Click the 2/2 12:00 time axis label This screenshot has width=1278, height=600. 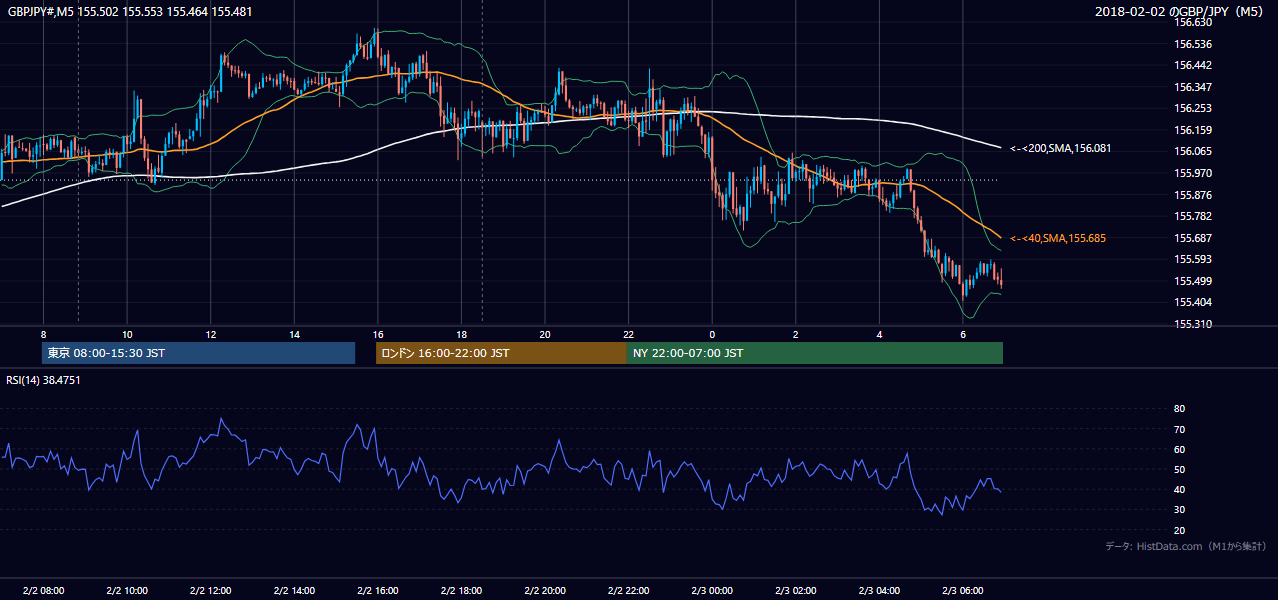pyautogui.click(x=210, y=591)
